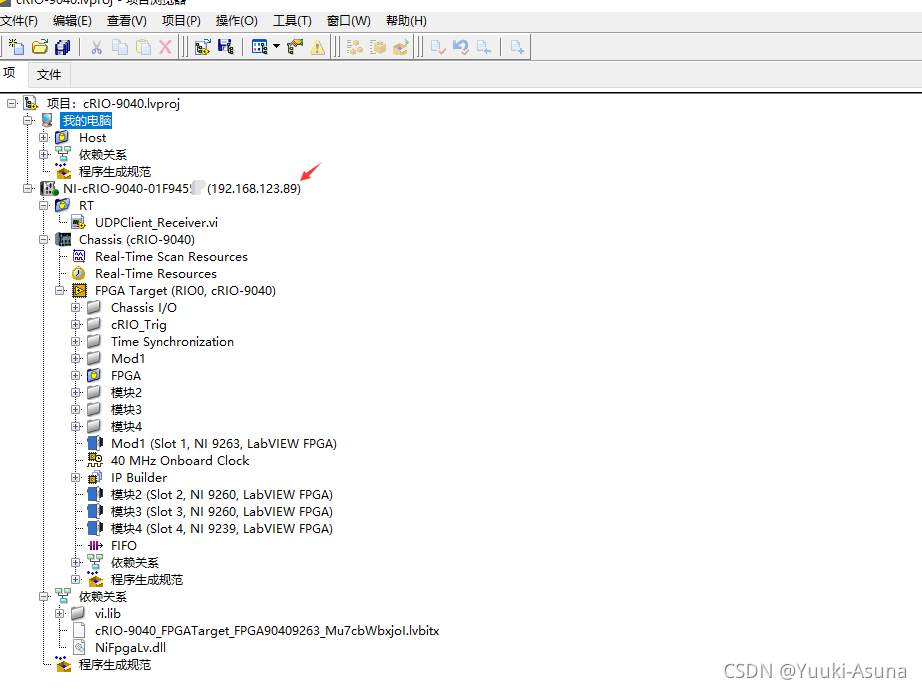922x689 pixels.
Task: Open the 编辑(E) menu
Action: tap(72, 21)
